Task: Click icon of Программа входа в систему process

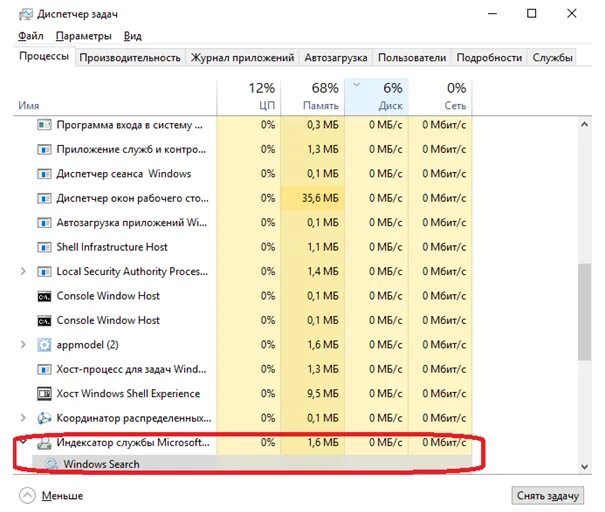Action: pyautogui.click(x=44, y=125)
